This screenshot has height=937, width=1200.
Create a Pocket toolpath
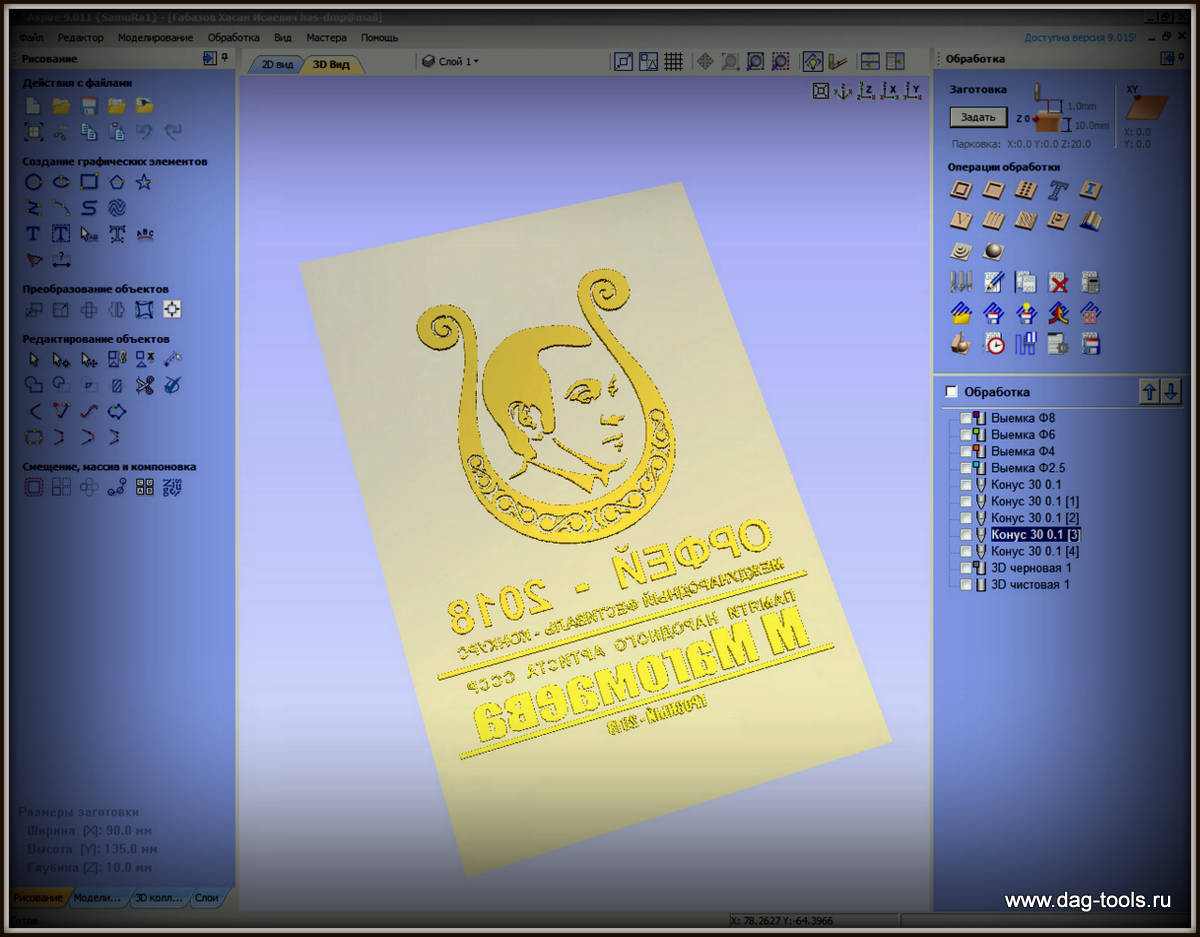point(993,190)
